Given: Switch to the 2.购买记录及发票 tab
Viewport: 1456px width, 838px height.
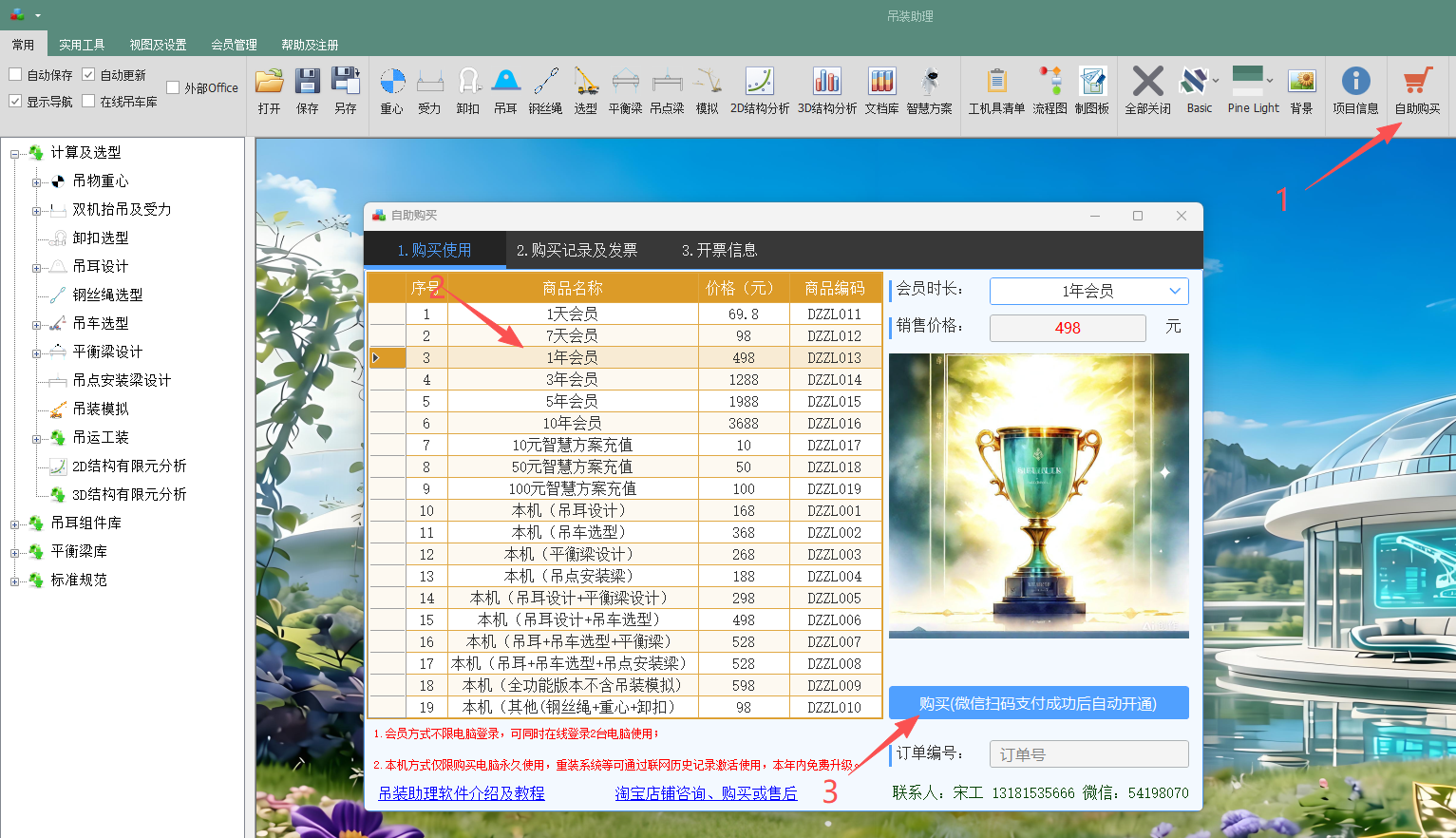Looking at the screenshot, I should point(577,250).
